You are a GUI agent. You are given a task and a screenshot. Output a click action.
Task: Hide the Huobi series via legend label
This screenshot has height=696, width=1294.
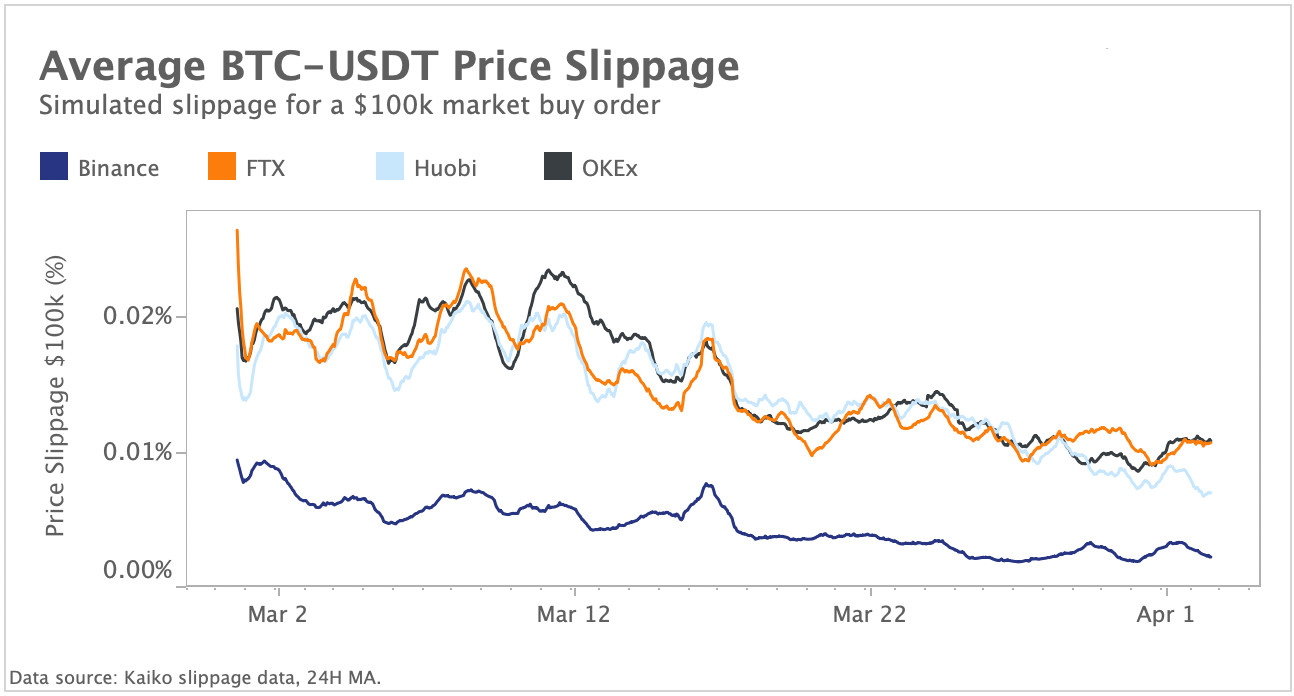(x=445, y=168)
